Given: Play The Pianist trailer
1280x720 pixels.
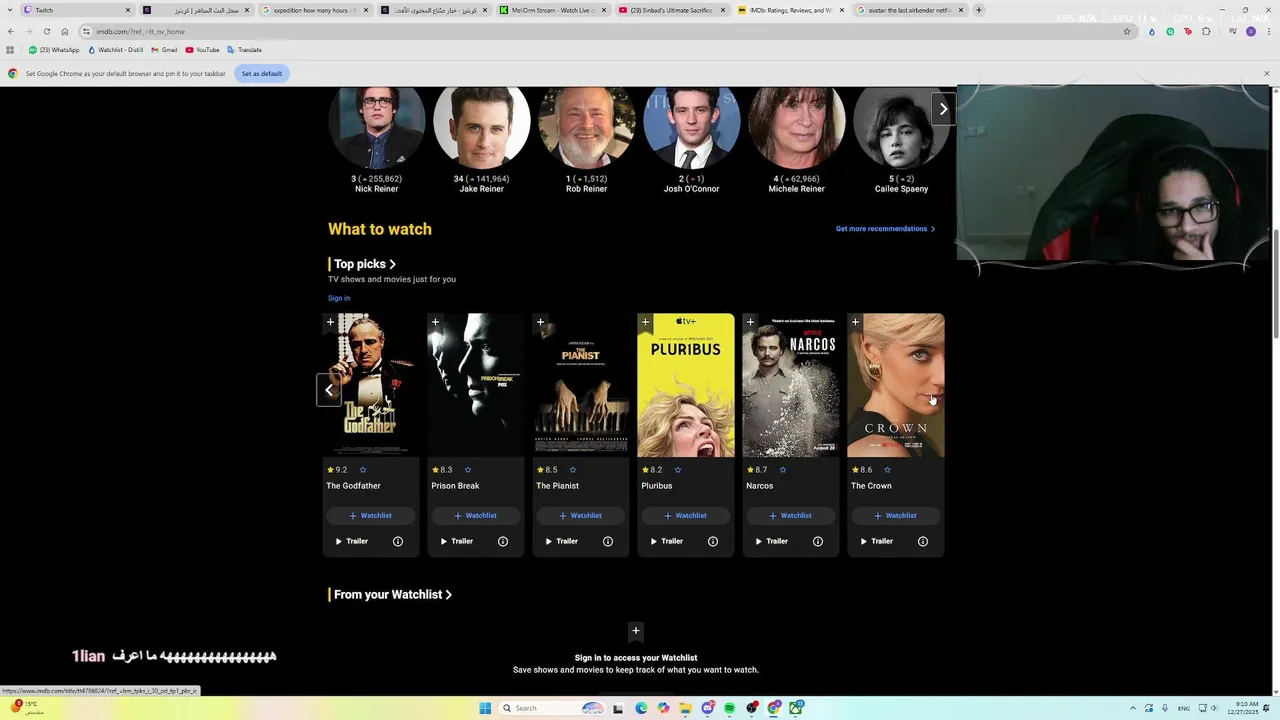Looking at the screenshot, I should [x=561, y=542].
